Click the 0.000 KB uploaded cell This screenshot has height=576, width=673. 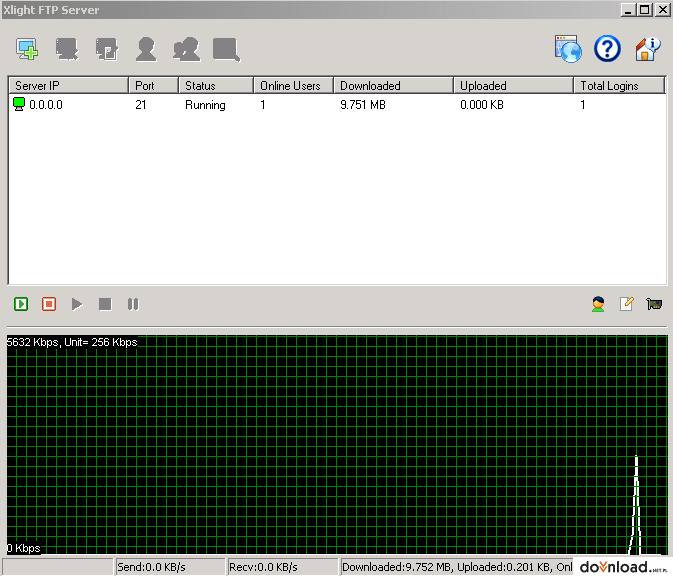pos(482,105)
